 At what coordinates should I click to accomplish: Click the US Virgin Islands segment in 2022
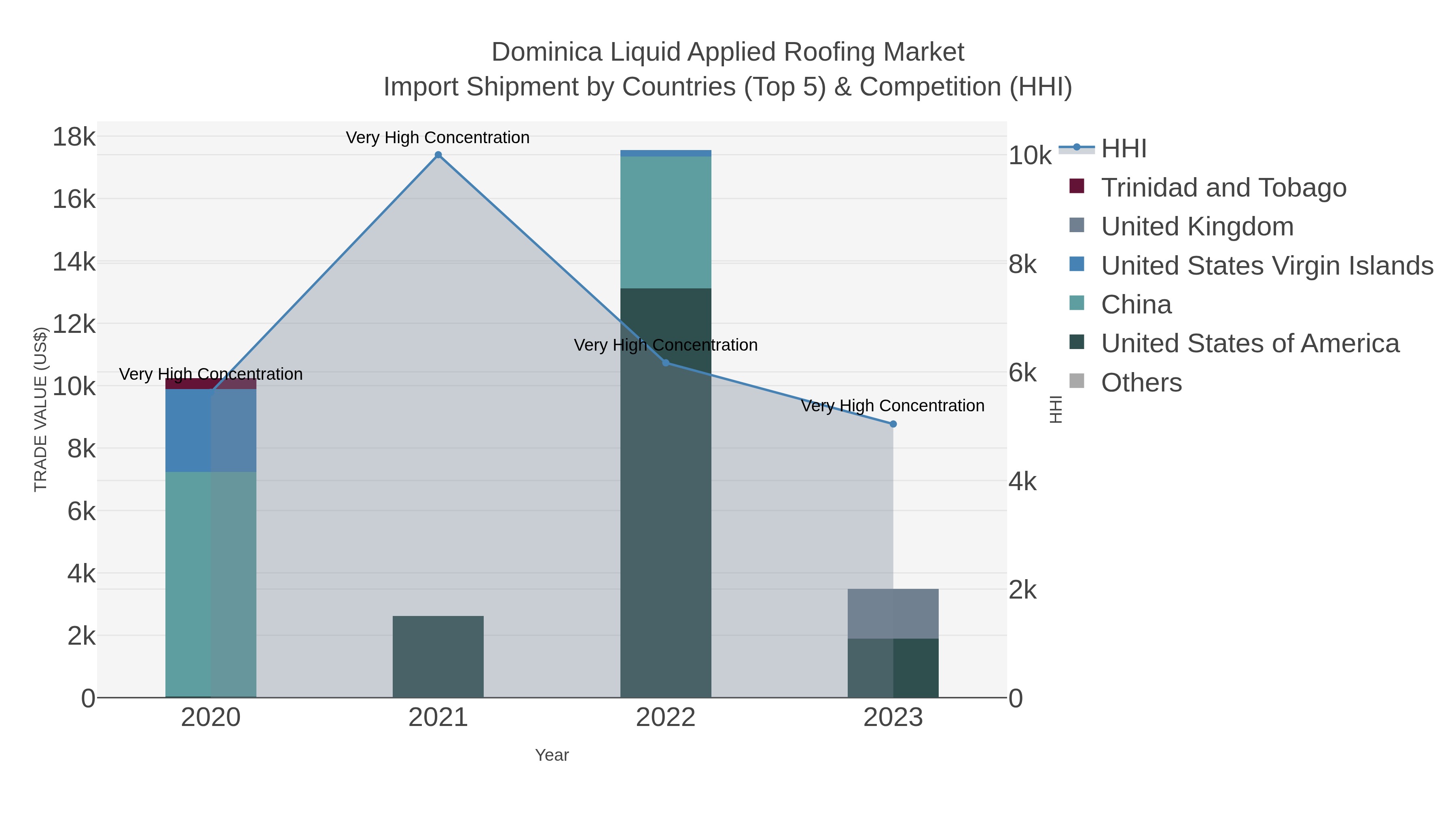coord(665,153)
